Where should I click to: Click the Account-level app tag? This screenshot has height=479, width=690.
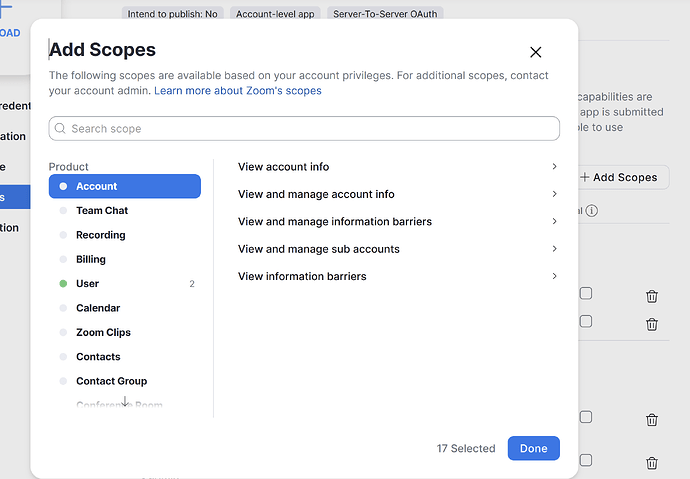pyautogui.click(x=275, y=14)
